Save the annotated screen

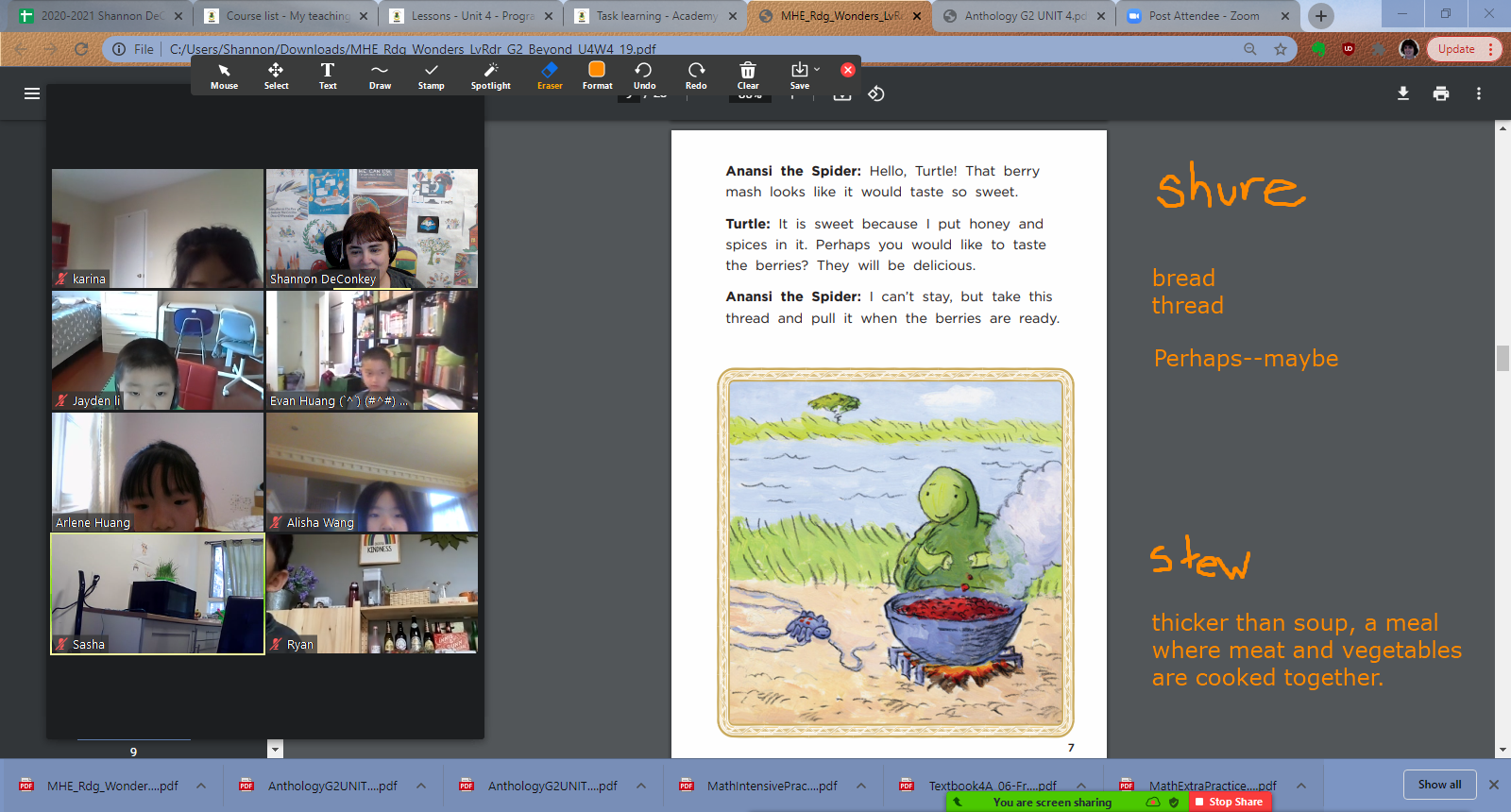pos(799,76)
